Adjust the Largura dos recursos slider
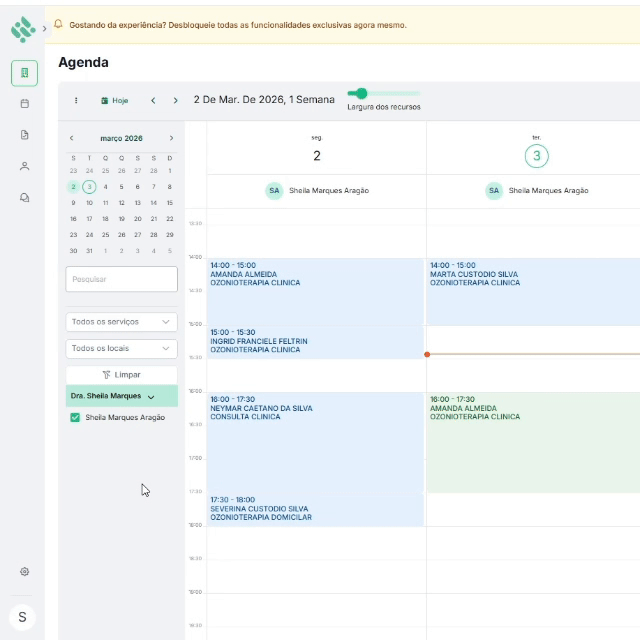Viewport: 640px width, 640px height. (x=362, y=93)
